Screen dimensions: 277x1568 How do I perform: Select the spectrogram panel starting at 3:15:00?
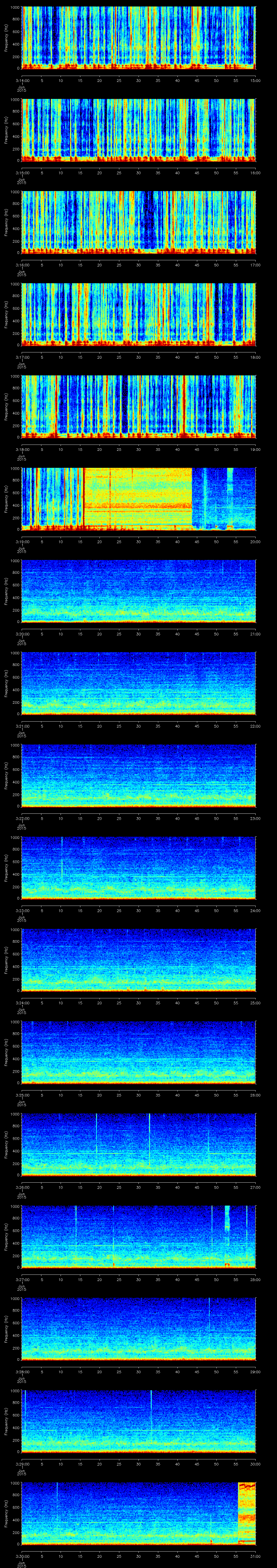pos(139,130)
